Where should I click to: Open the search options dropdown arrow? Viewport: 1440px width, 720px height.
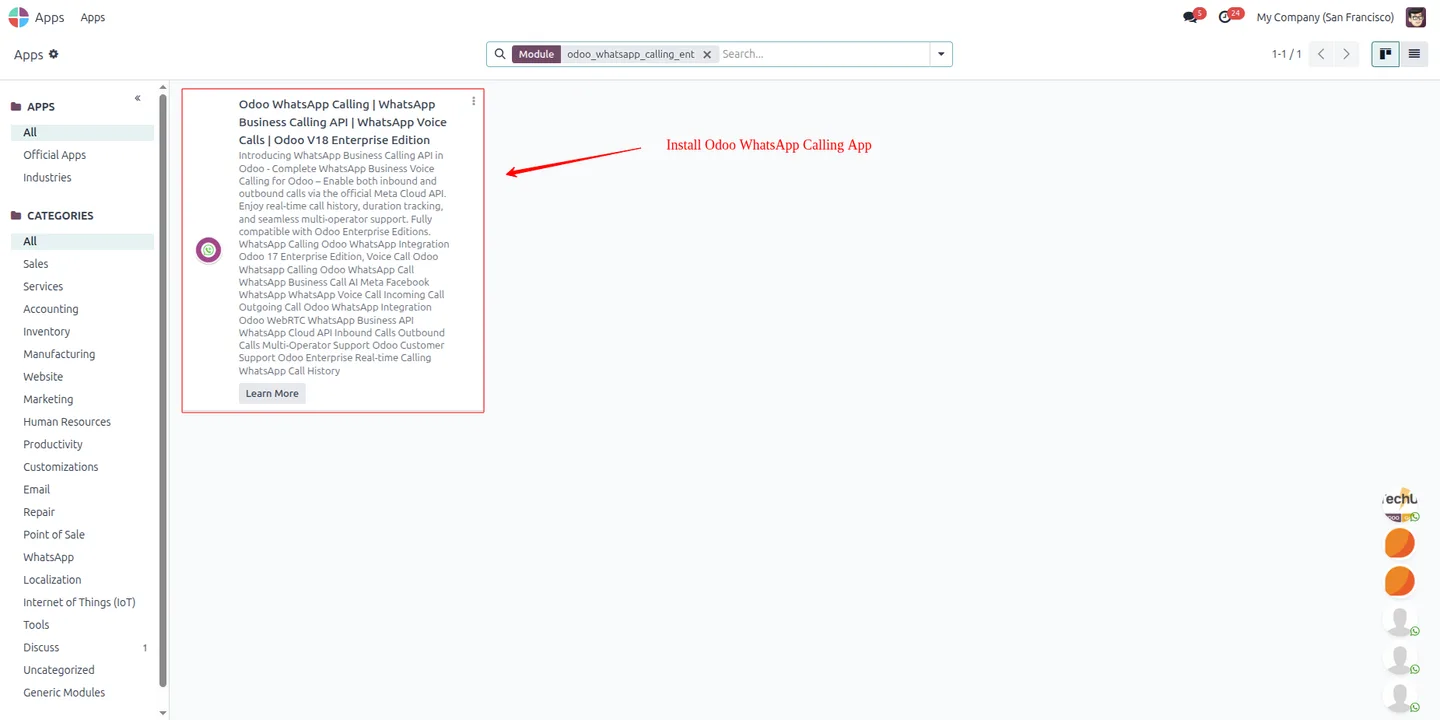tap(941, 54)
